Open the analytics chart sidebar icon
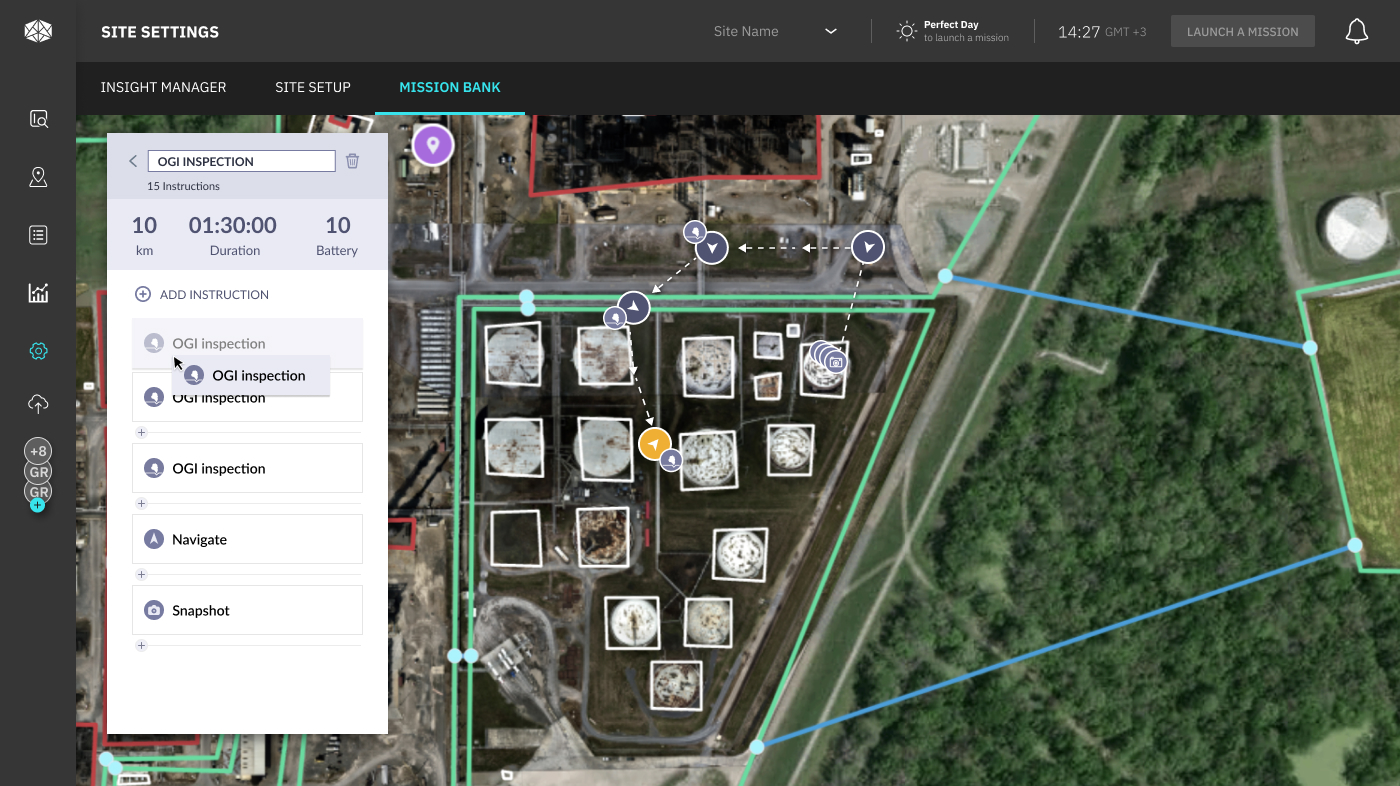Viewport: 1400px width, 786px height. coord(38,293)
